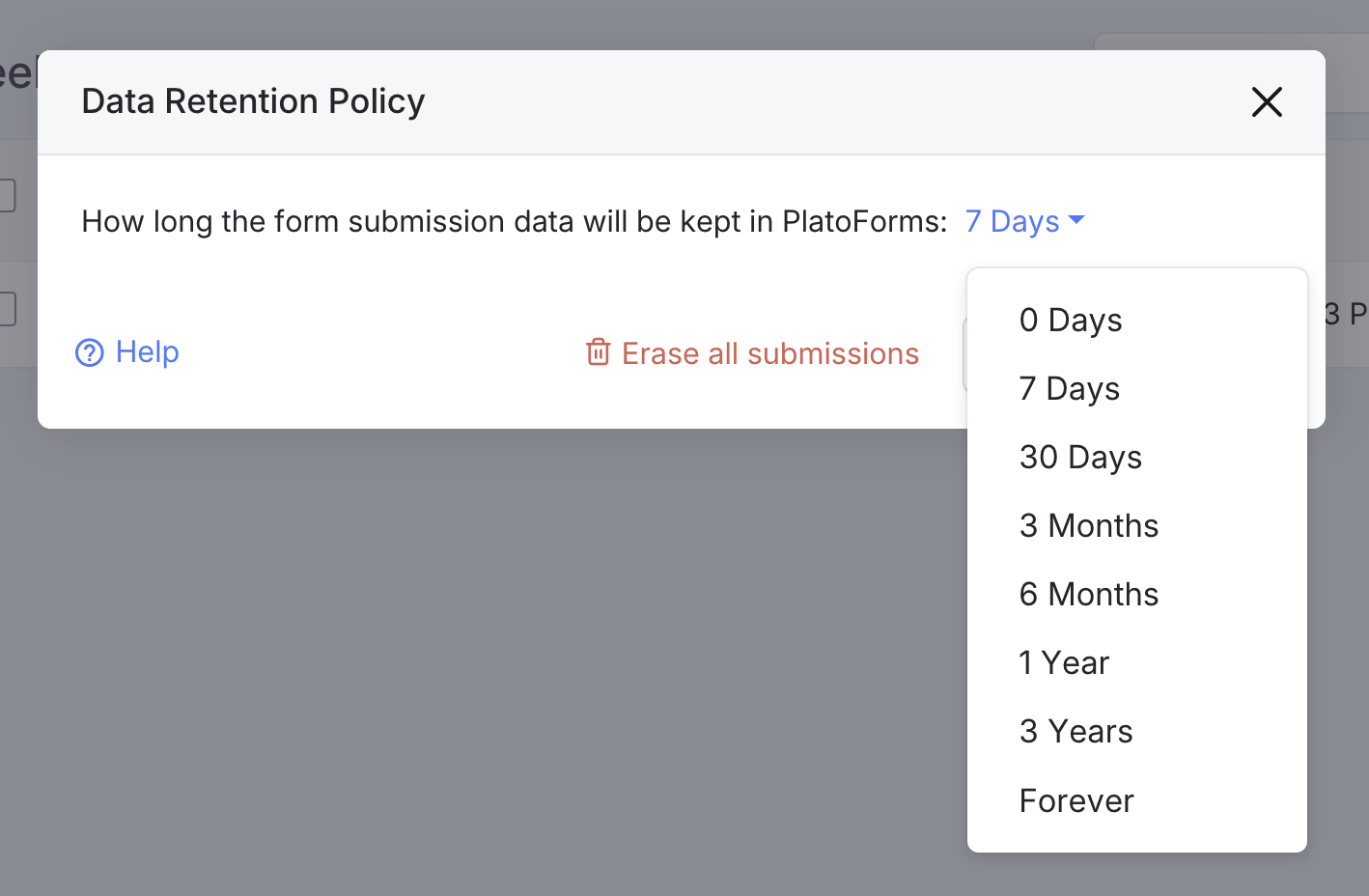Choose 3 Years from the retention options
Image resolution: width=1369 pixels, height=896 pixels.
click(x=1076, y=731)
